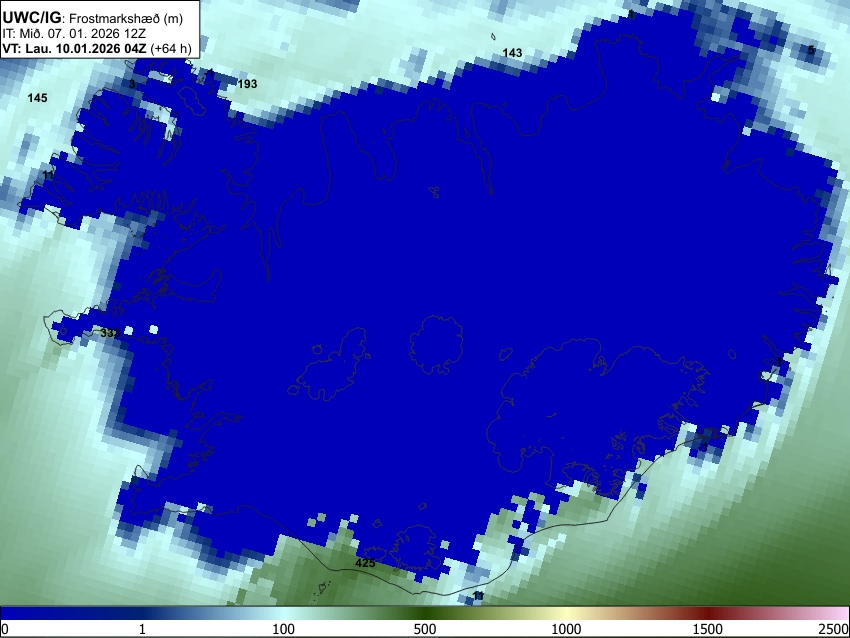
Task: Click the "0" tick label on the legend
Action: click(5, 629)
